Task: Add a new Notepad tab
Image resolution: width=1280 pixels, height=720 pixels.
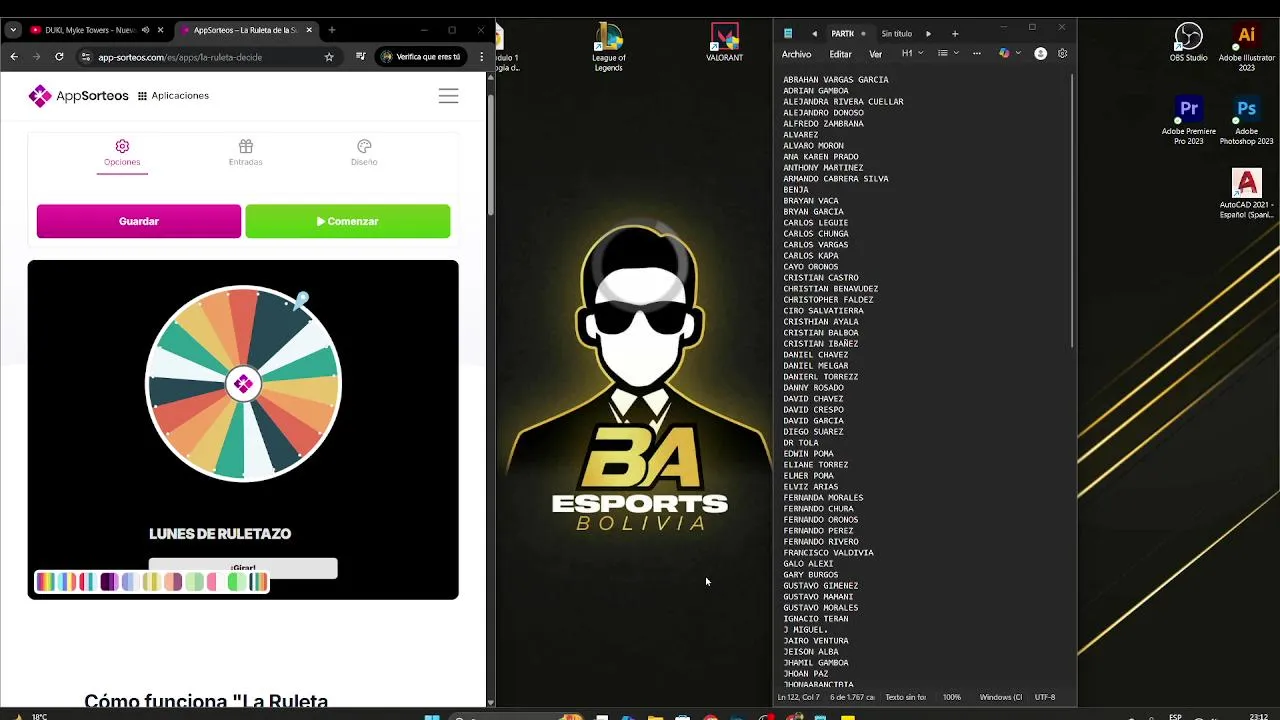Action: (955, 34)
